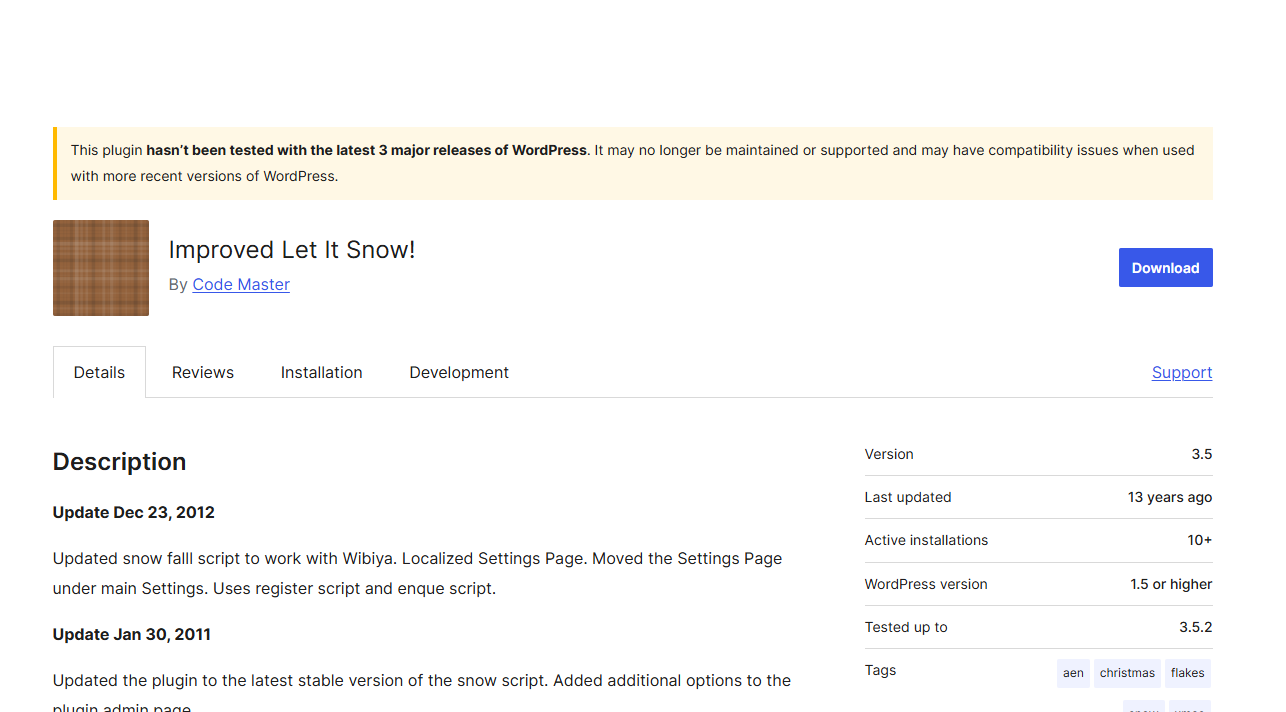Click the Tested up to 3.5.2 value
Image resolution: width=1286 pixels, height=712 pixels.
[1196, 627]
